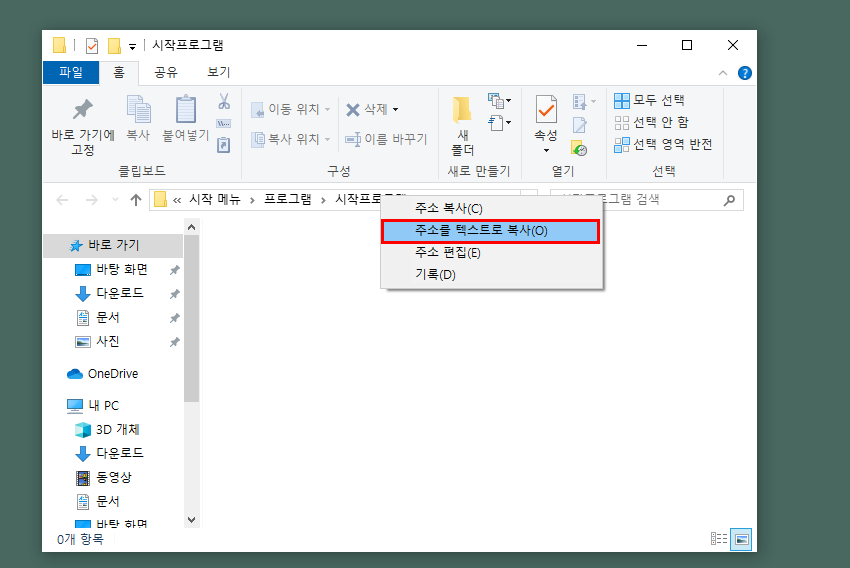The width and height of the screenshot is (850, 568).
Task: Click the 삭제 delete button
Action: coord(367,109)
